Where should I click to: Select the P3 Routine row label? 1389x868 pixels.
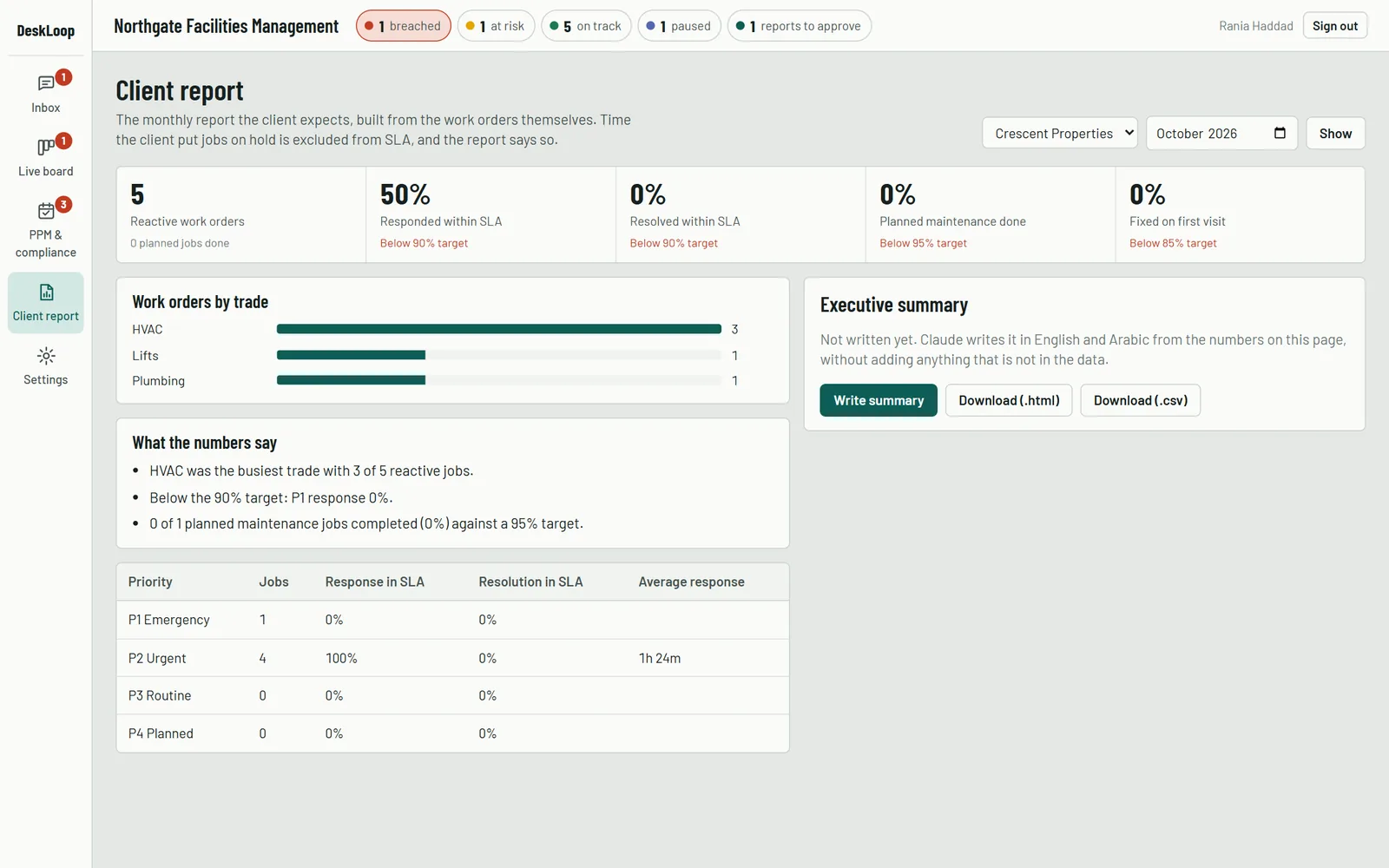point(160,695)
